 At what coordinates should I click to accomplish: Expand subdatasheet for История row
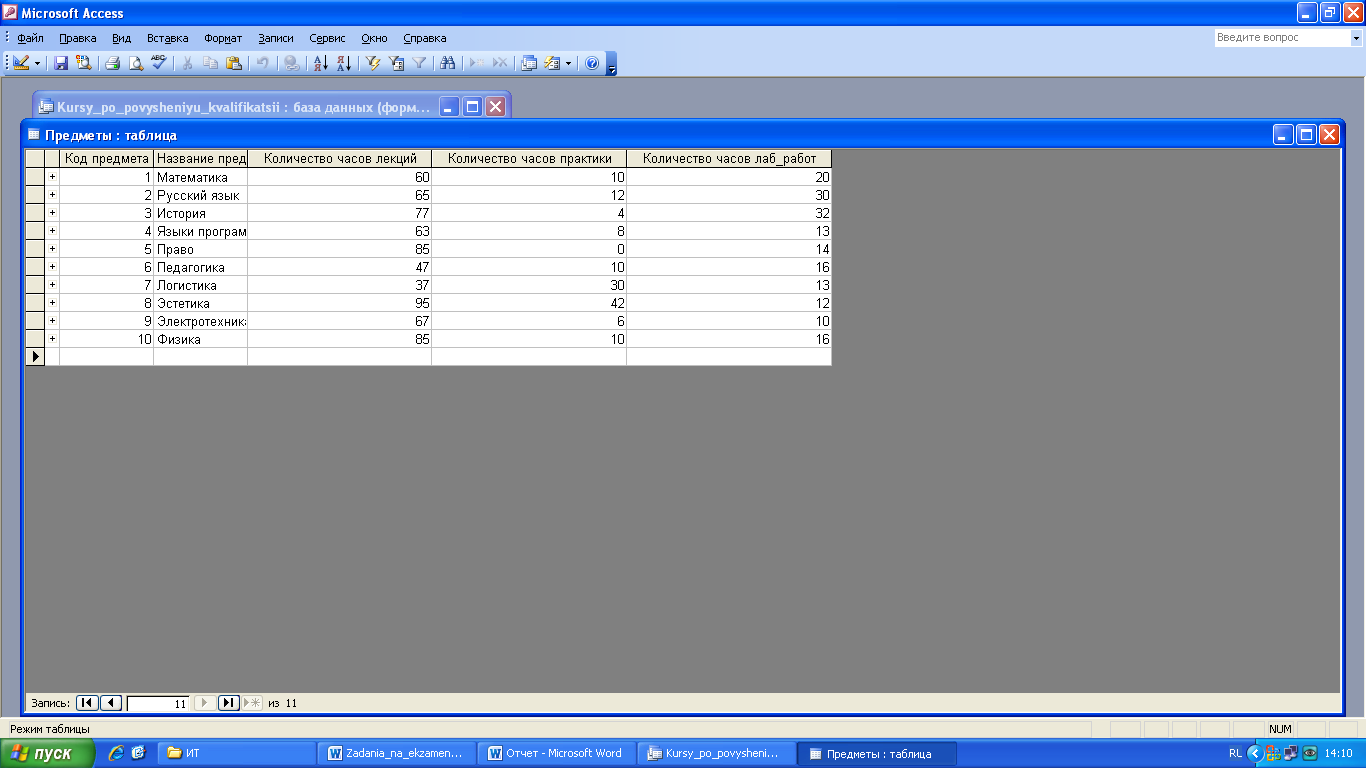click(x=52, y=213)
